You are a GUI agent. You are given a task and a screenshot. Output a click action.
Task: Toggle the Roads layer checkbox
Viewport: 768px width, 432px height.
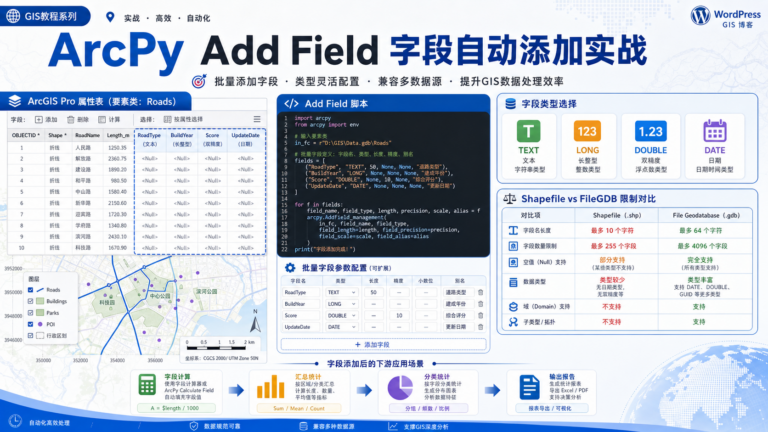[x=31, y=290]
